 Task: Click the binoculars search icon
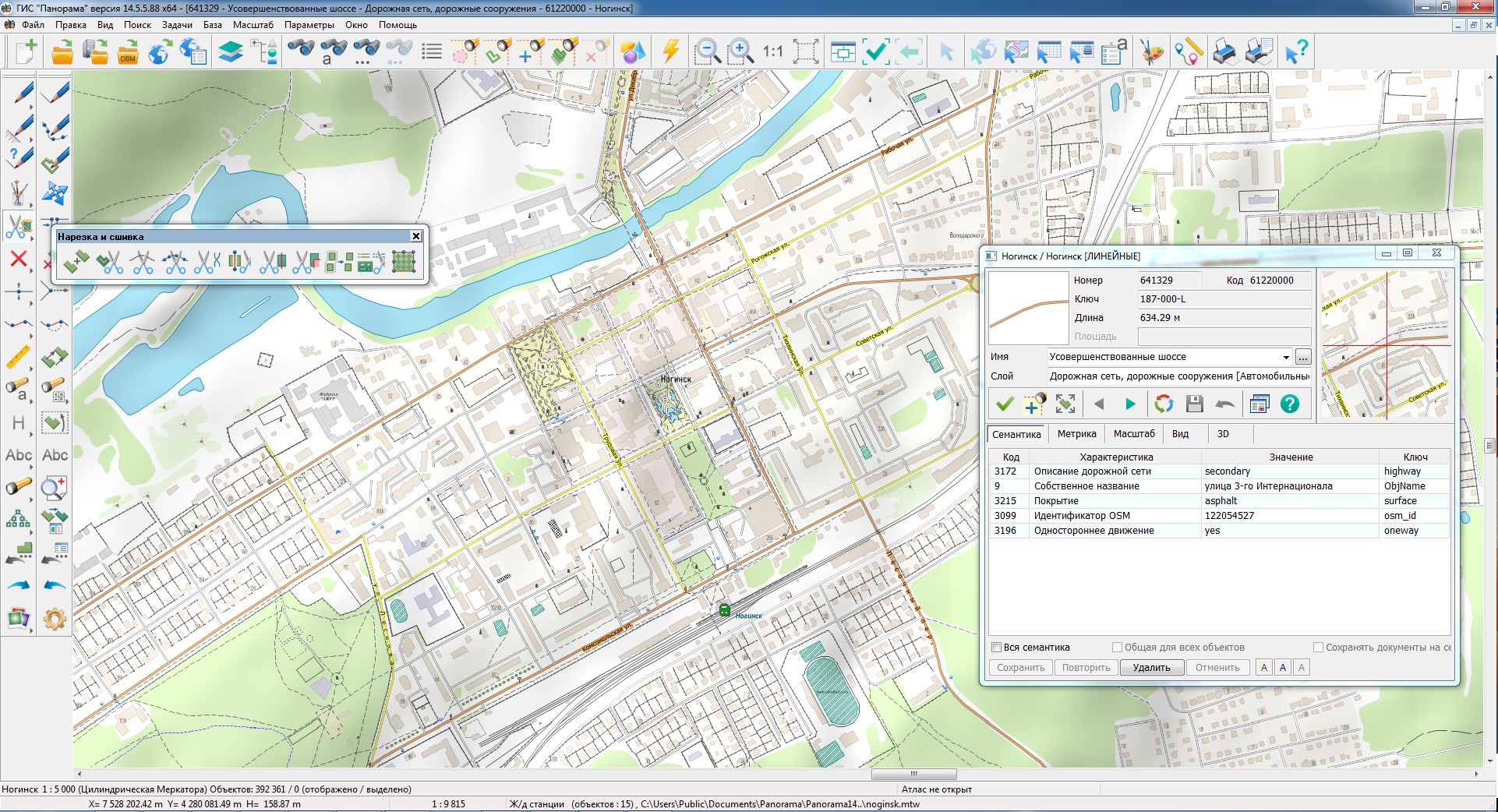[x=301, y=51]
